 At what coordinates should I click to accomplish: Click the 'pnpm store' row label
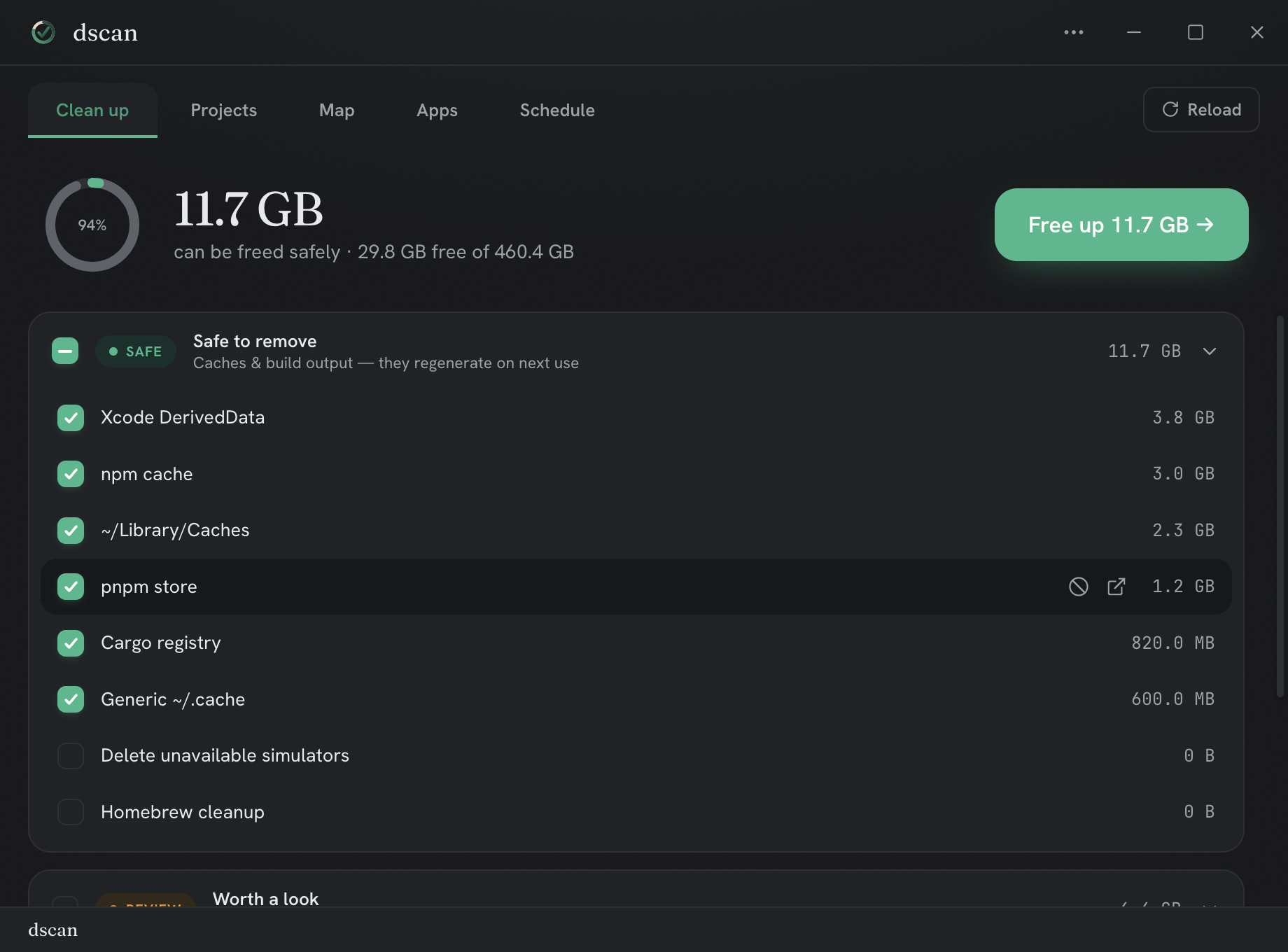(x=149, y=587)
